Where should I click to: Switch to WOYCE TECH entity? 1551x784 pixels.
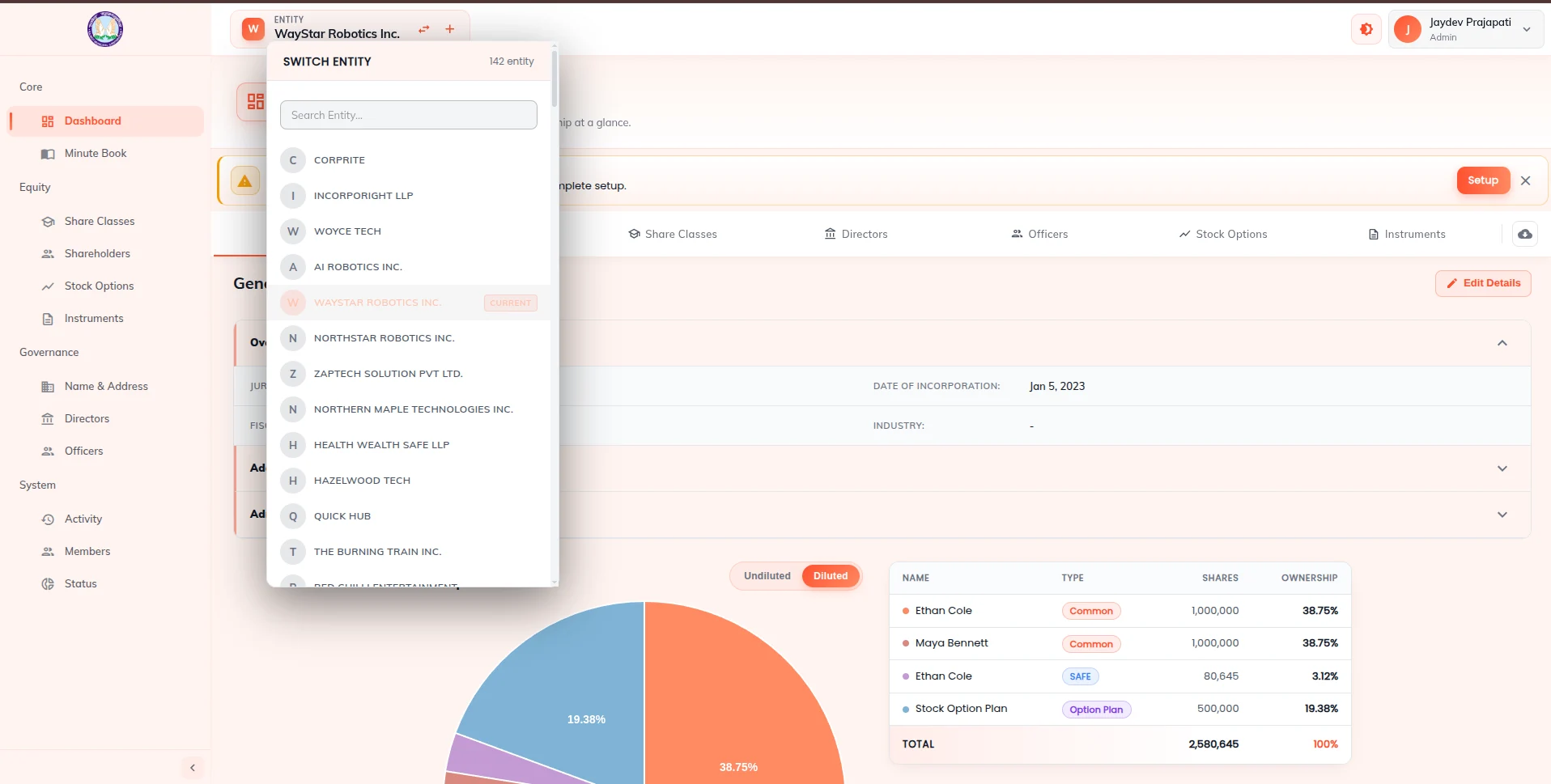(409, 231)
